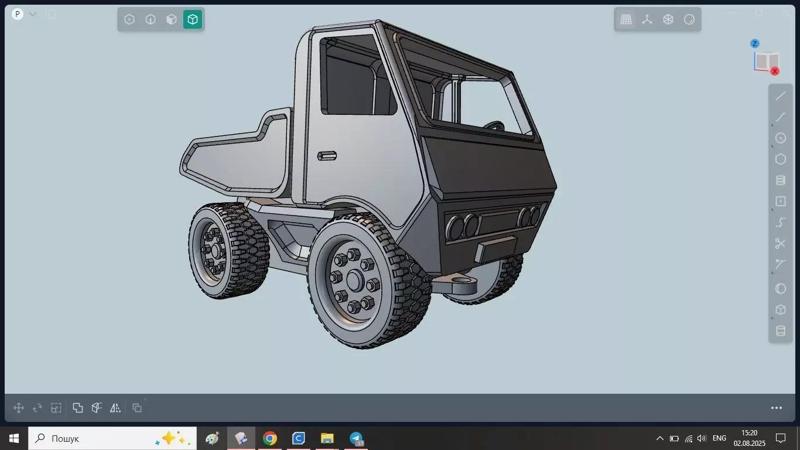
Task: Open Google Chrome from the taskbar
Action: pyautogui.click(x=270, y=438)
